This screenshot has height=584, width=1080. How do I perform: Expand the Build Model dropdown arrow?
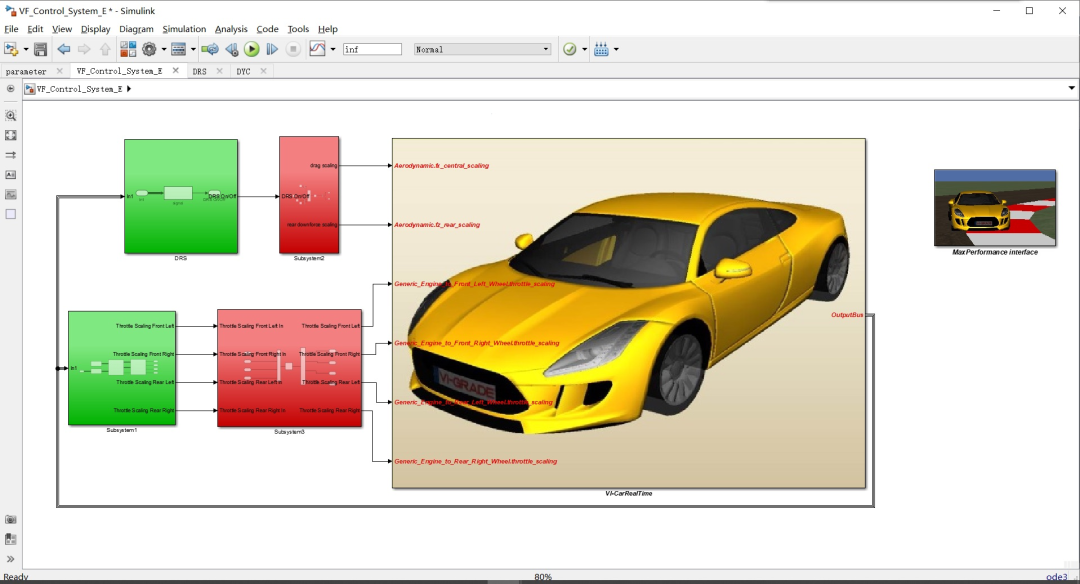pyautogui.click(x=616, y=50)
